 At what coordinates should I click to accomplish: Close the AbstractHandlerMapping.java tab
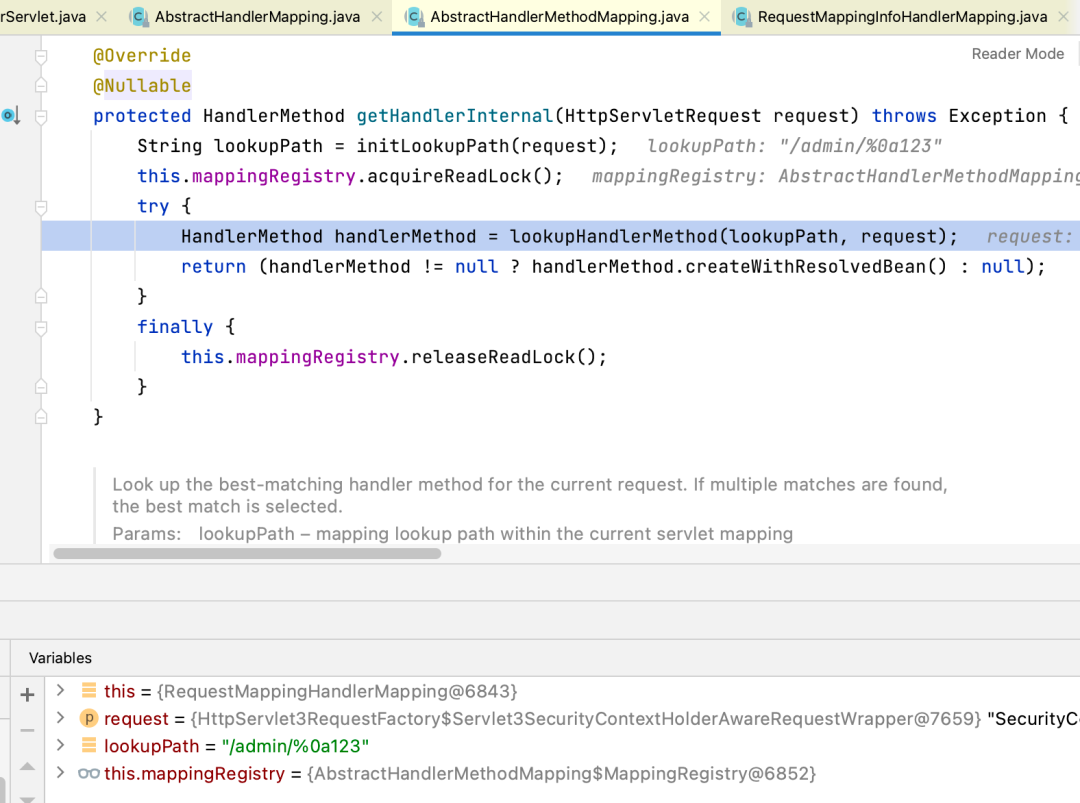[375, 17]
